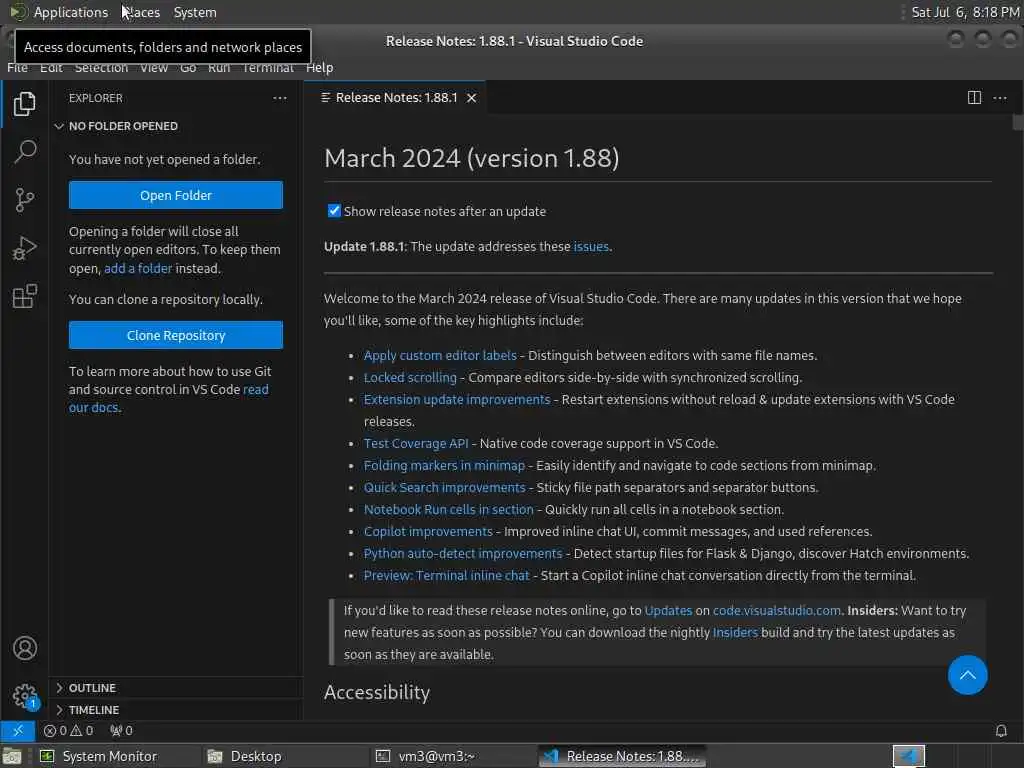Image resolution: width=1024 pixels, height=768 pixels.
Task: Open the Go menu
Action: 188,68
